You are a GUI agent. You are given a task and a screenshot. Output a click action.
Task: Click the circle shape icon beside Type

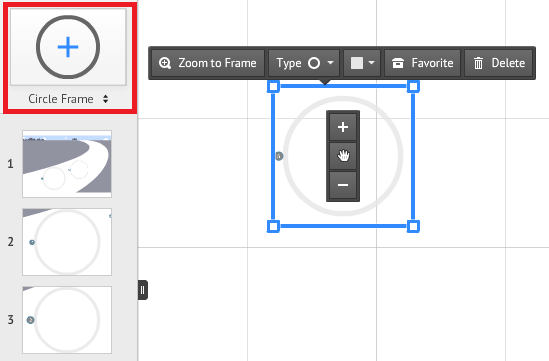[314, 63]
